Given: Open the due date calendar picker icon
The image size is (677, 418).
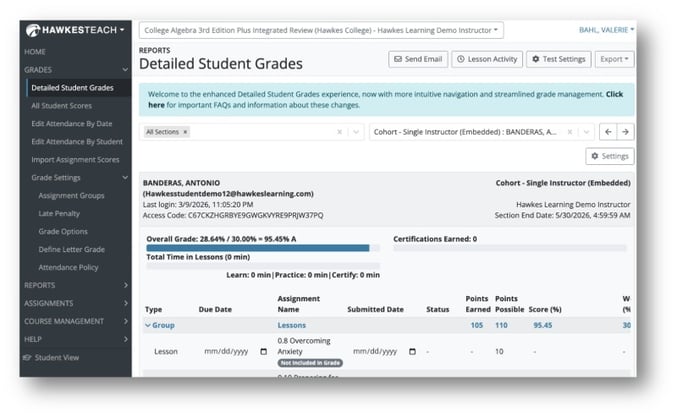Looking at the screenshot, I should pos(263,352).
